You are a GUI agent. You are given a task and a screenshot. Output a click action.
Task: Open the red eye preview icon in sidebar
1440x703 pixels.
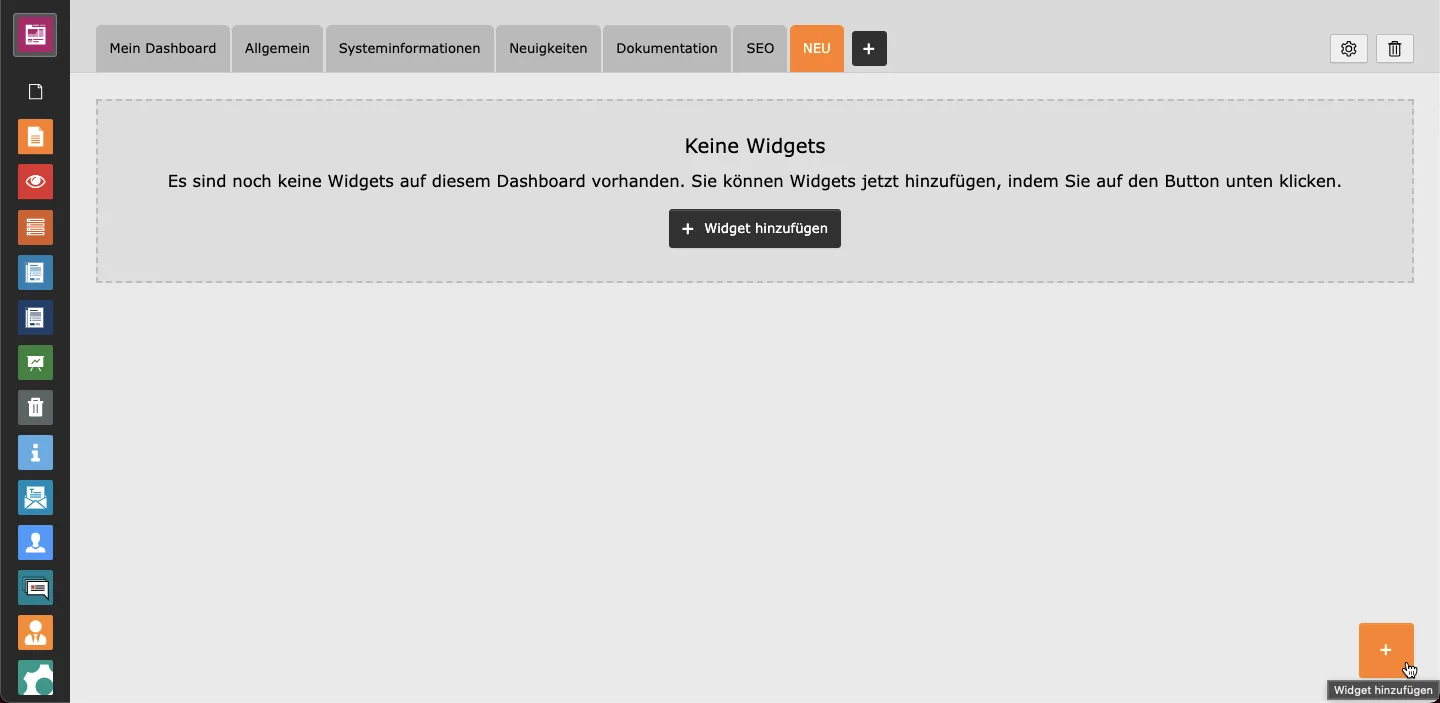click(x=35, y=182)
